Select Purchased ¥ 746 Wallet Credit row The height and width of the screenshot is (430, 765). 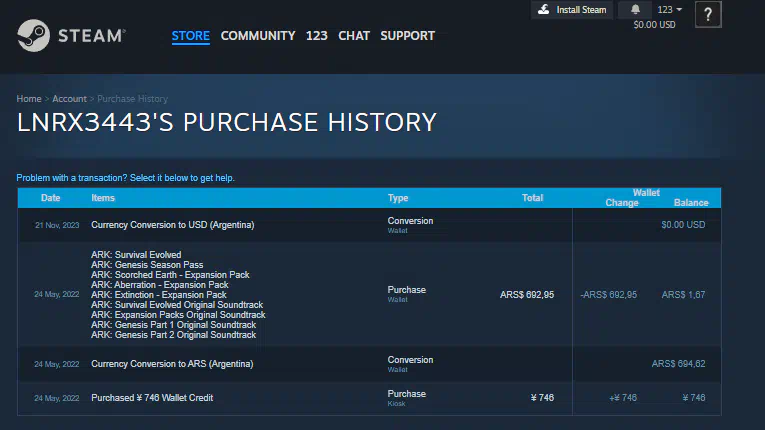pos(369,398)
